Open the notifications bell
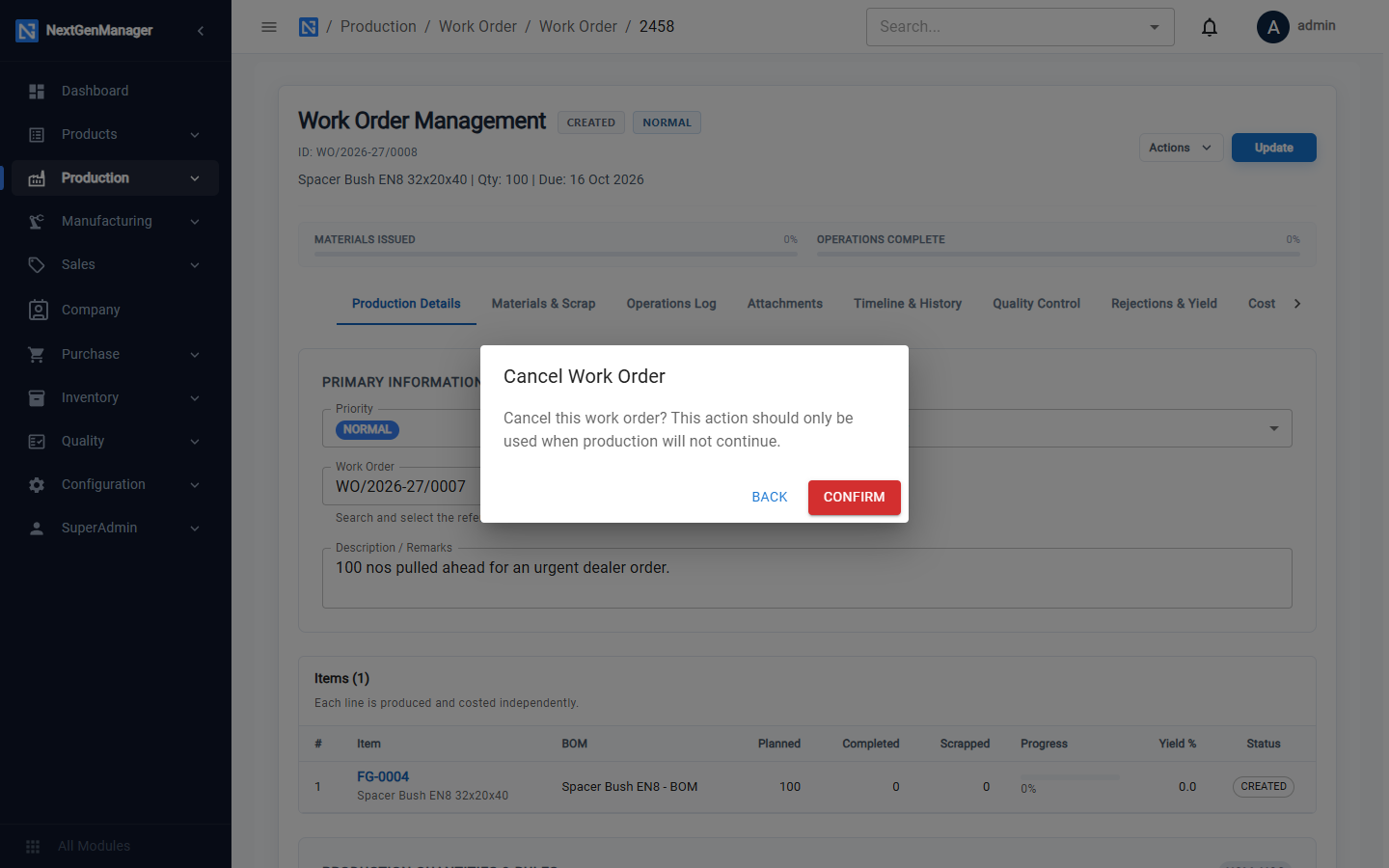The height and width of the screenshot is (868, 1389). coord(1210,27)
